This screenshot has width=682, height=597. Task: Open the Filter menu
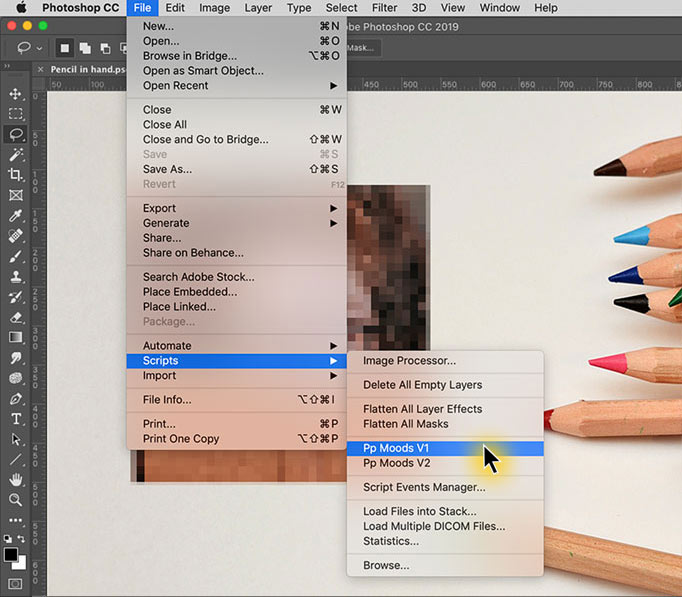click(384, 8)
